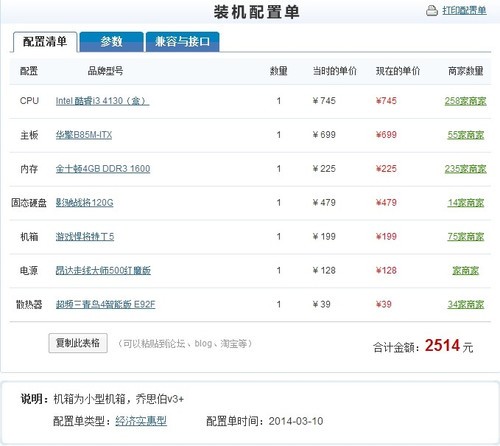Switch to the 参数 tab
Viewport: 500px width, 446px height.
[112, 42]
